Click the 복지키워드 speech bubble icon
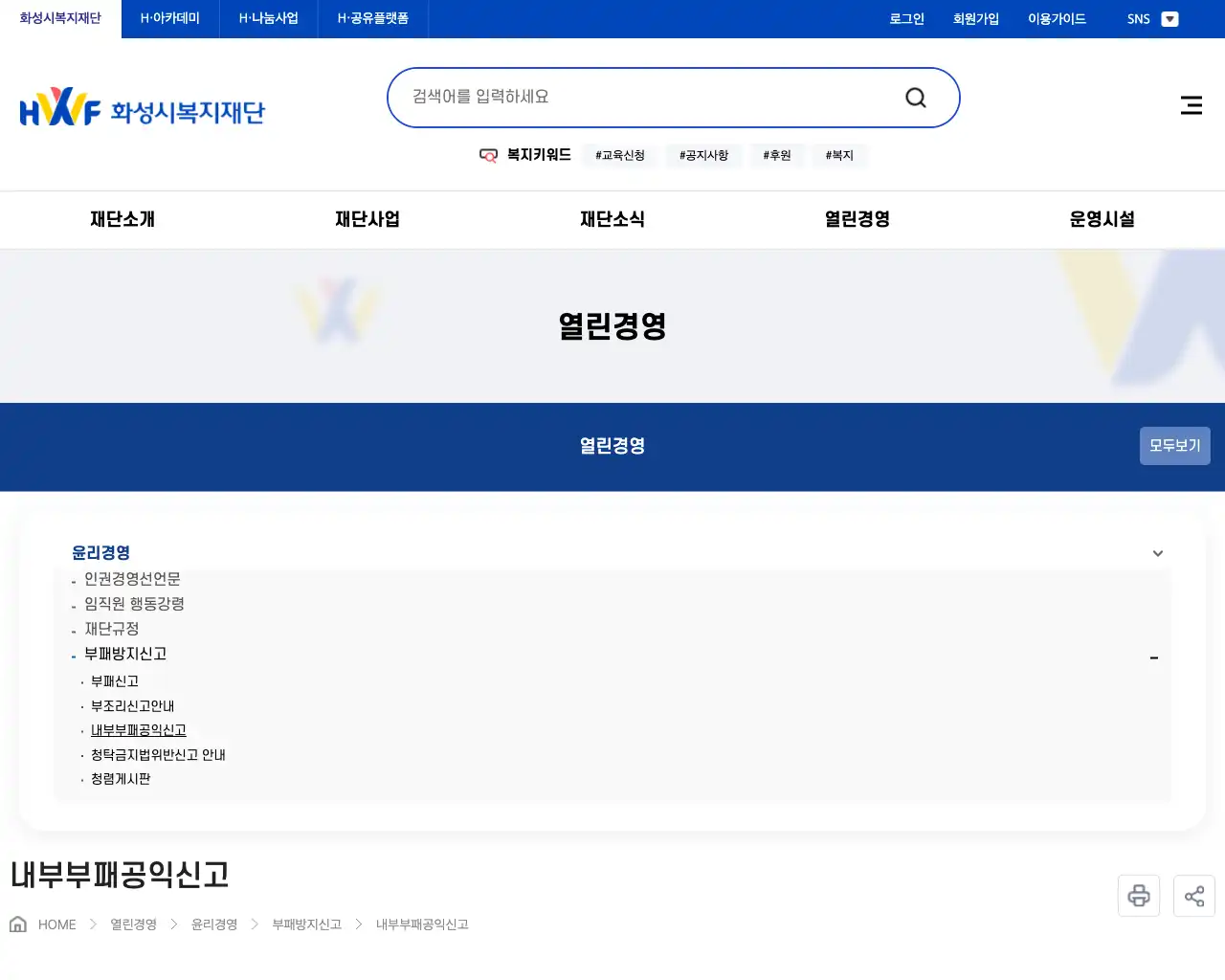Viewport: 1225px width, 980px height. pos(488,155)
